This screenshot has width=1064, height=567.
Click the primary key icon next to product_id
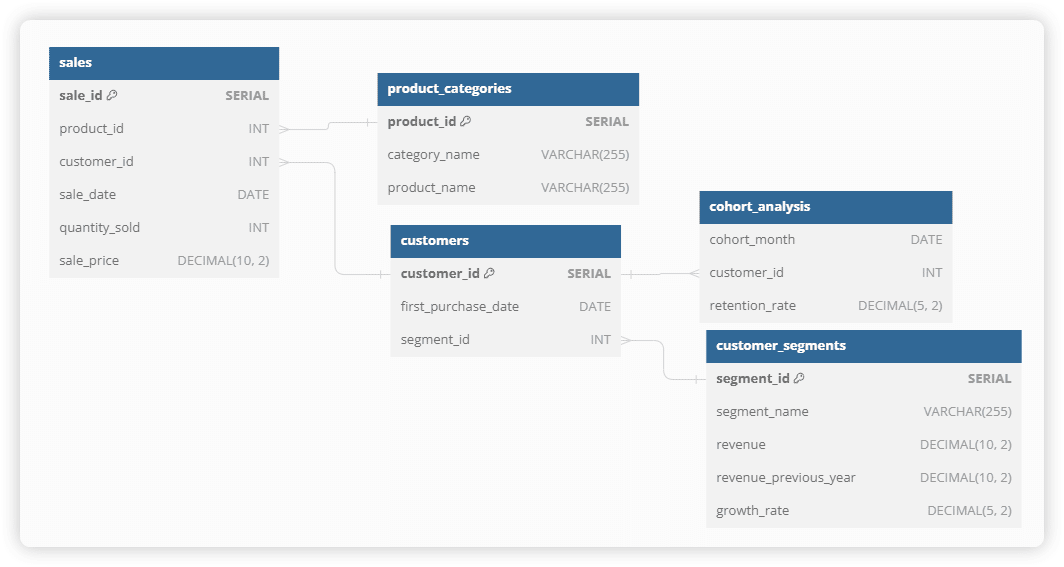(466, 121)
